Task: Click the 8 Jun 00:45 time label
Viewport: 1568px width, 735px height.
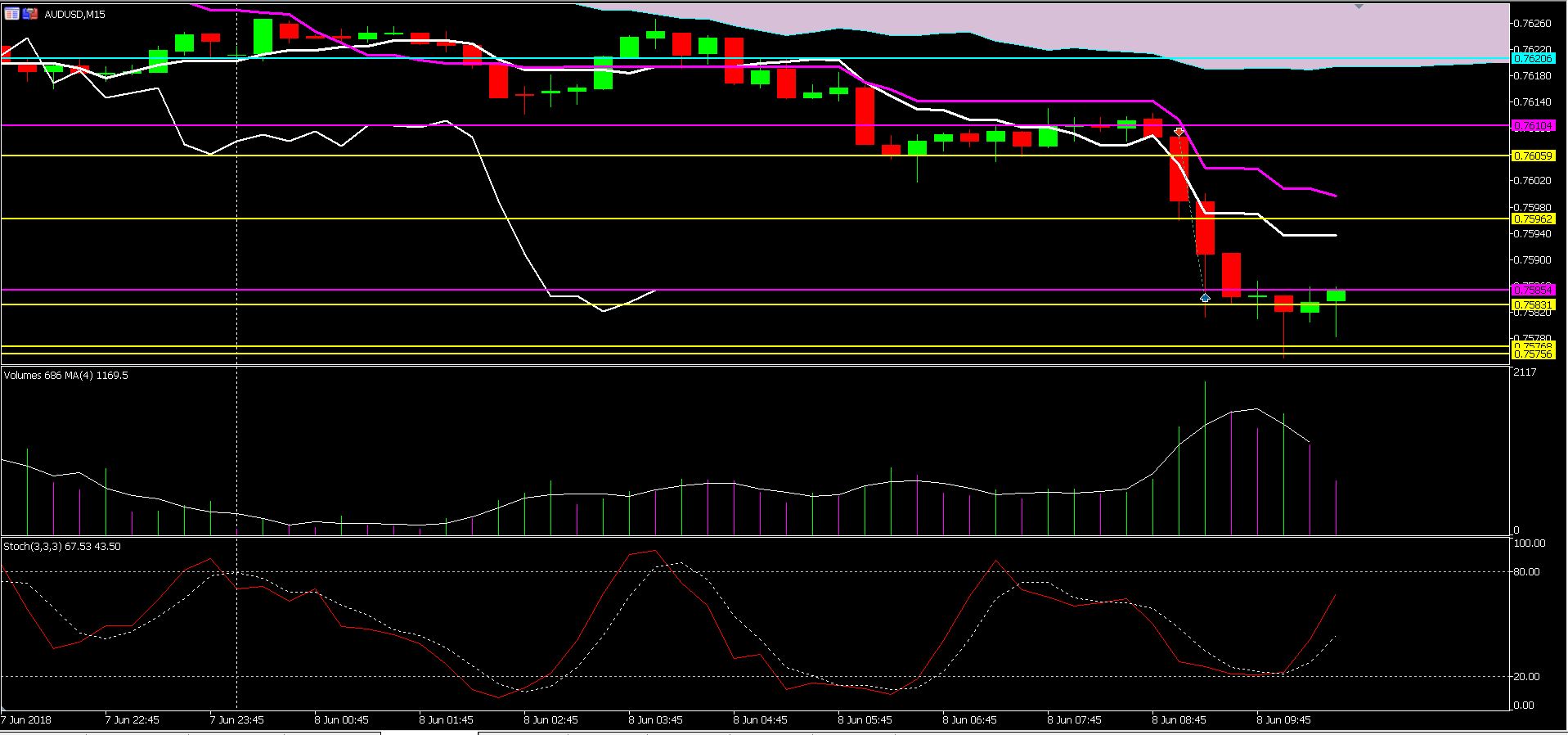Action: tap(342, 721)
